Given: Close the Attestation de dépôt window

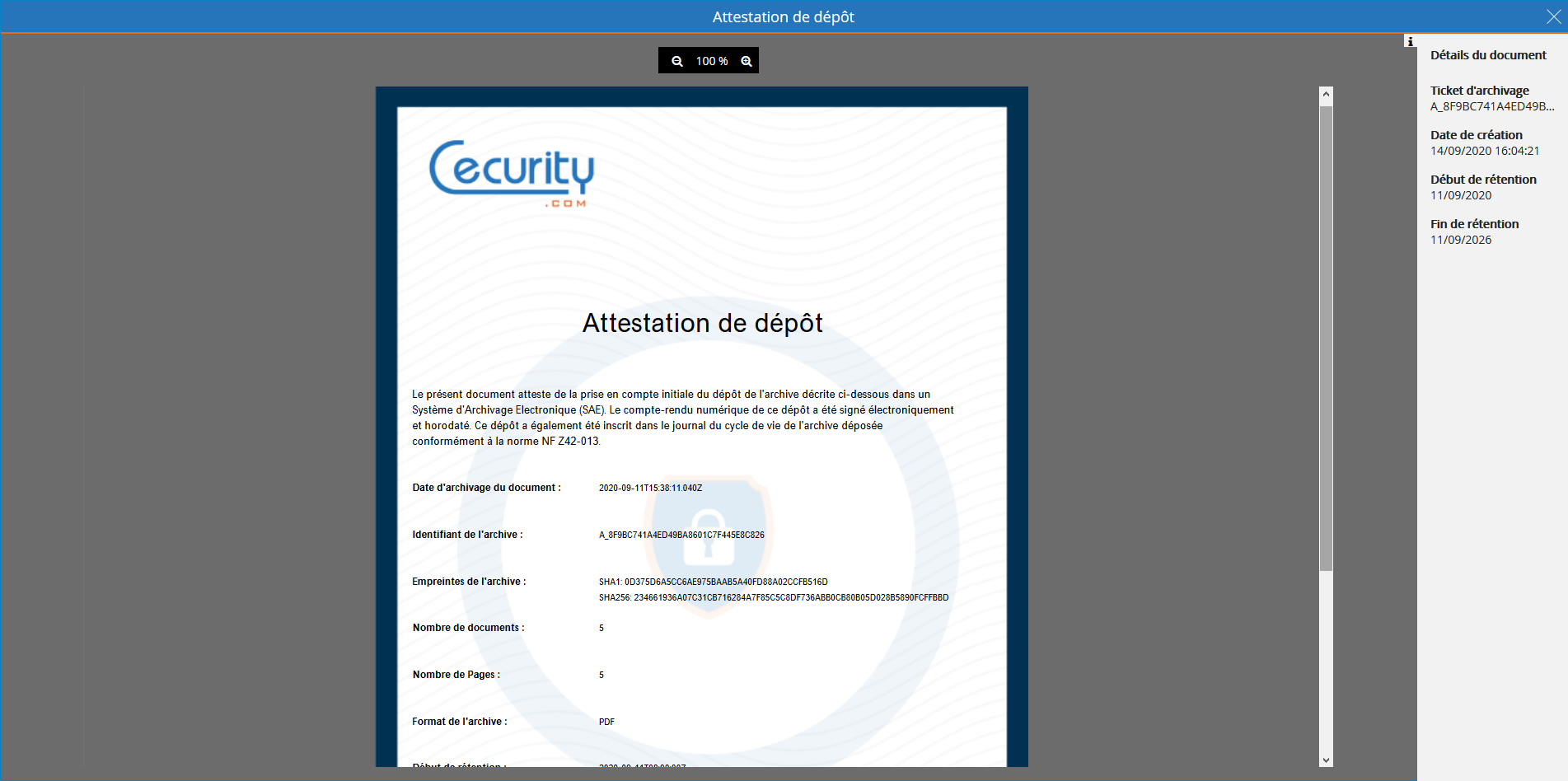Looking at the screenshot, I should (x=1552, y=15).
